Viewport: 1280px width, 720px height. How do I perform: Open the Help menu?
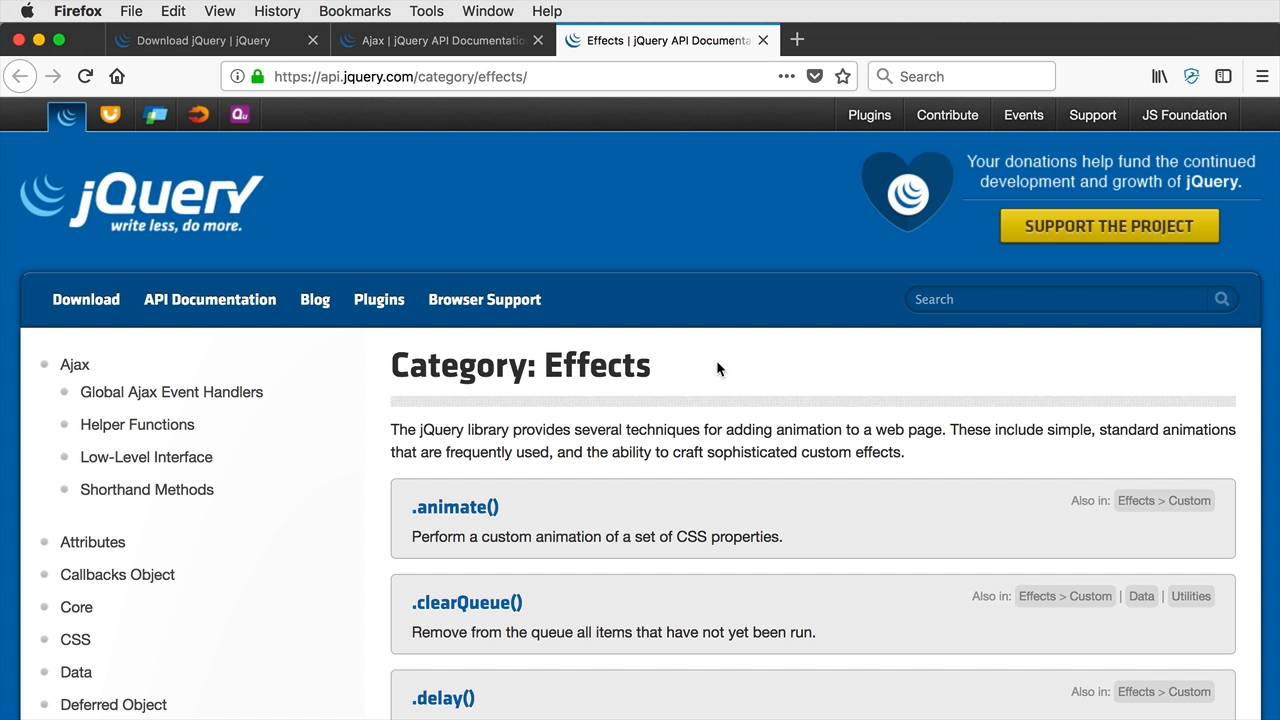tap(547, 11)
